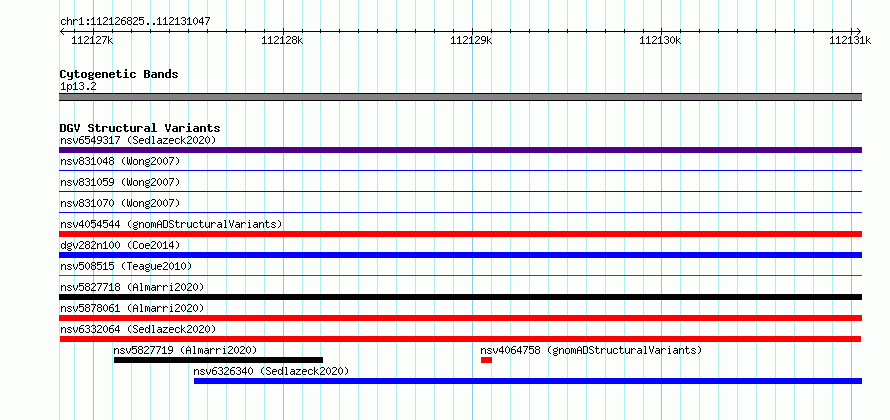Image resolution: width=890 pixels, height=420 pixels.
Task: Click the nsv6549317 (Sedlazeck2020) label
Action: pos(138,140)
